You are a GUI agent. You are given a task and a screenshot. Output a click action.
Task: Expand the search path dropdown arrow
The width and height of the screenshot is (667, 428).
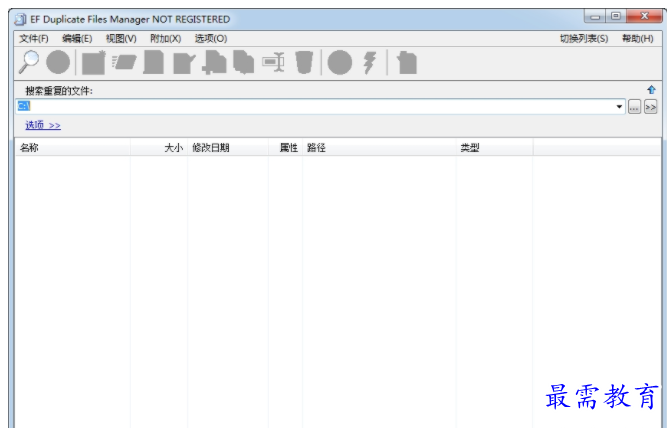[619, 106]
